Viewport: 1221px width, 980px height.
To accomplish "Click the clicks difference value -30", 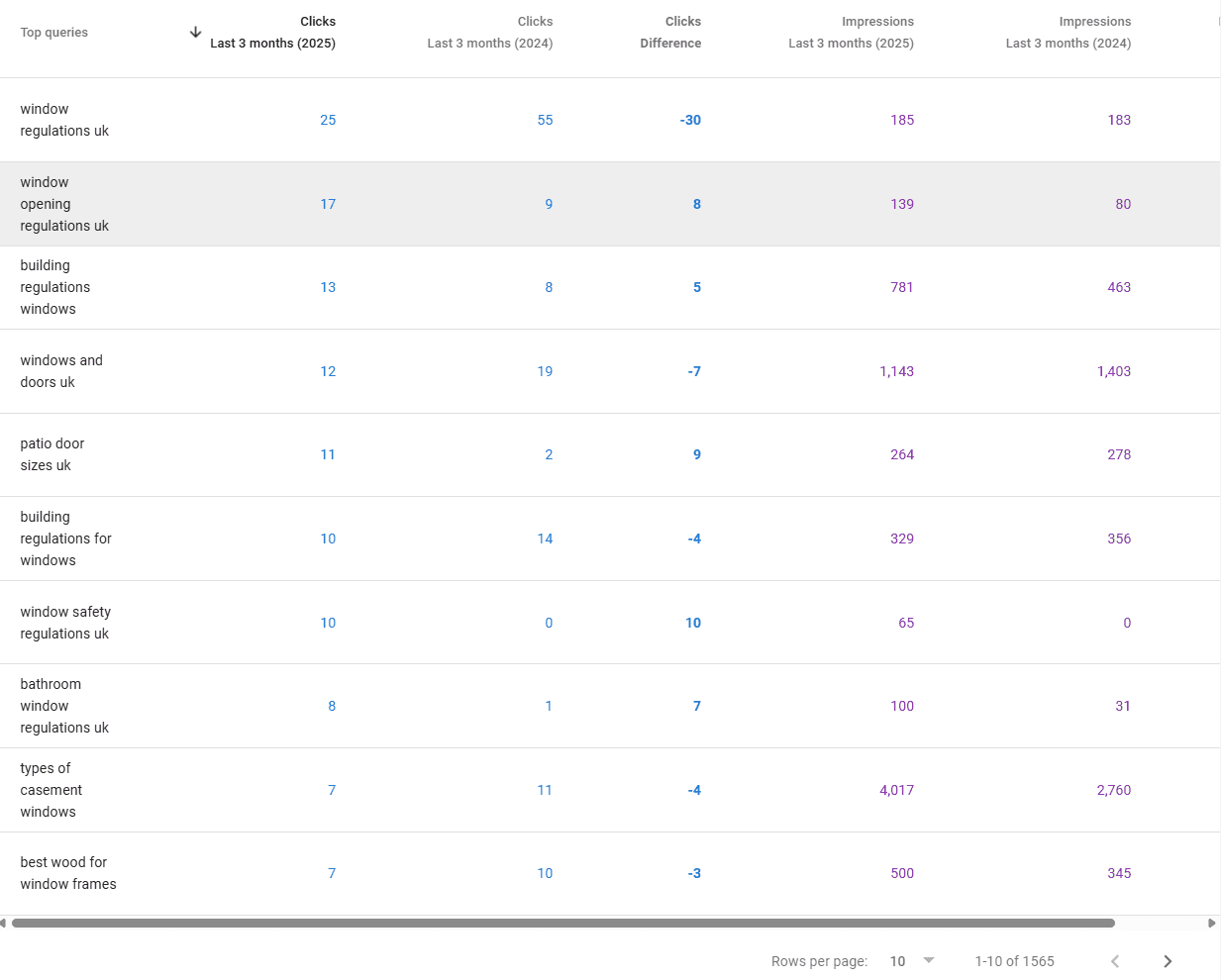I will [x=690, y=120].
